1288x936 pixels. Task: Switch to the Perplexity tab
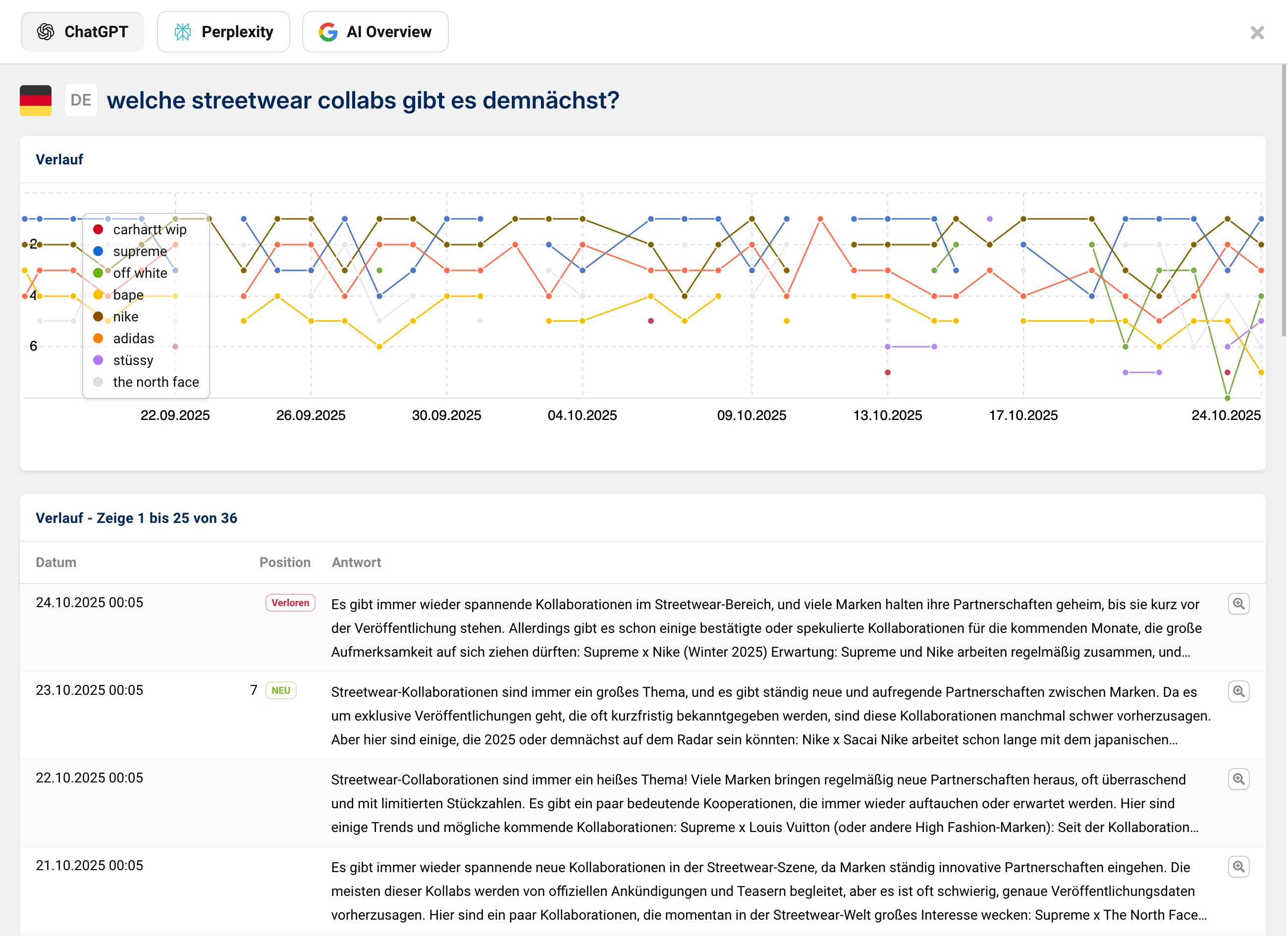click(x=223, y=32)
